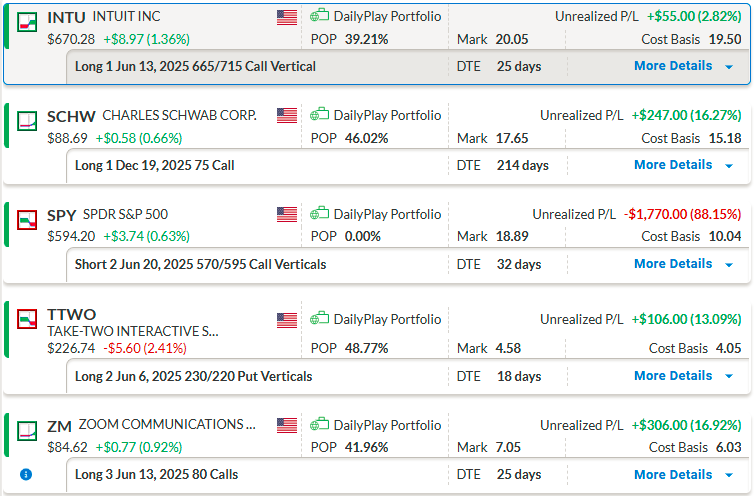Select 'Long 3 Jun 13, 2025 80 Calls'
755x496 pixels.
coord(156,474)
